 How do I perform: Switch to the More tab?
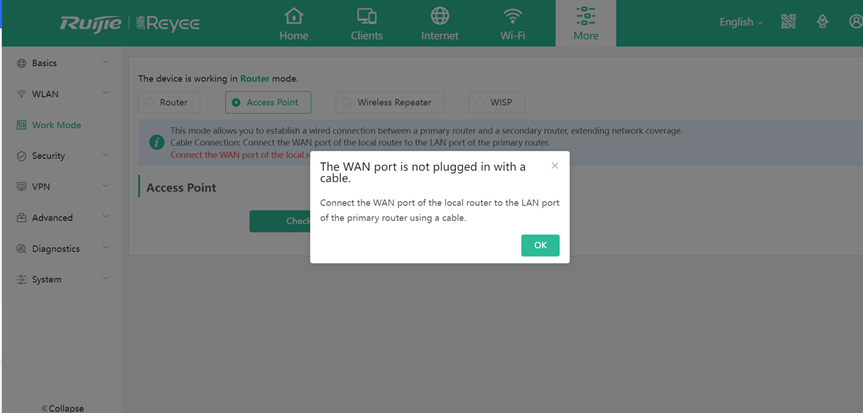[586, 23]
